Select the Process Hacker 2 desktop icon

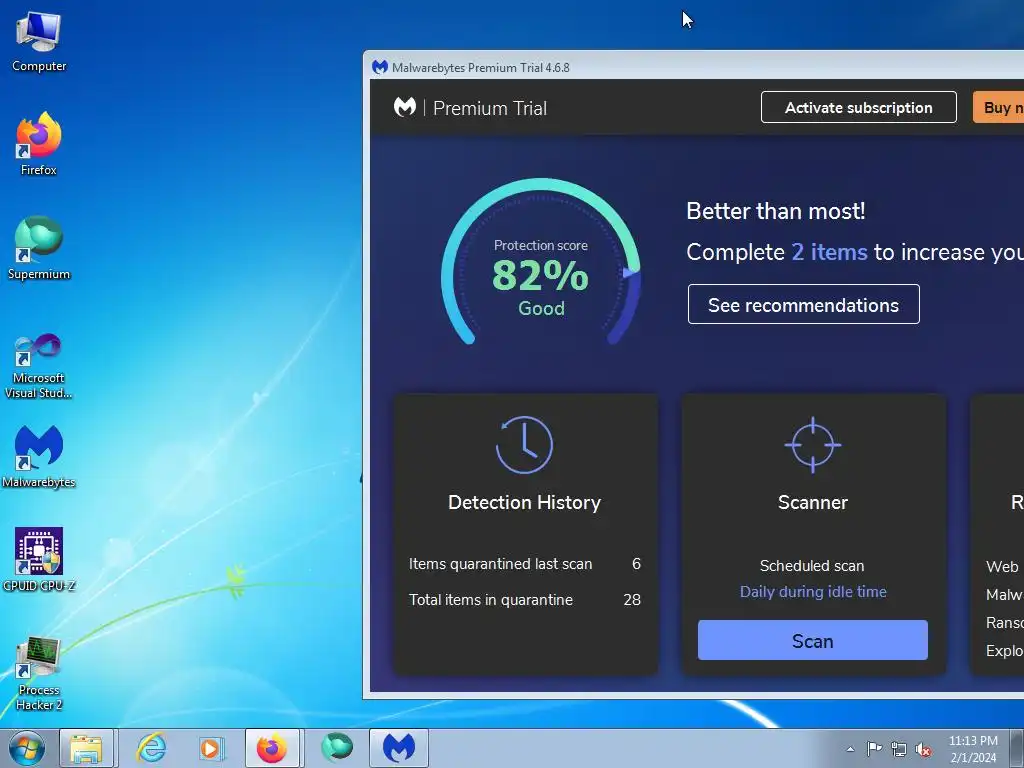coord(39,674)
